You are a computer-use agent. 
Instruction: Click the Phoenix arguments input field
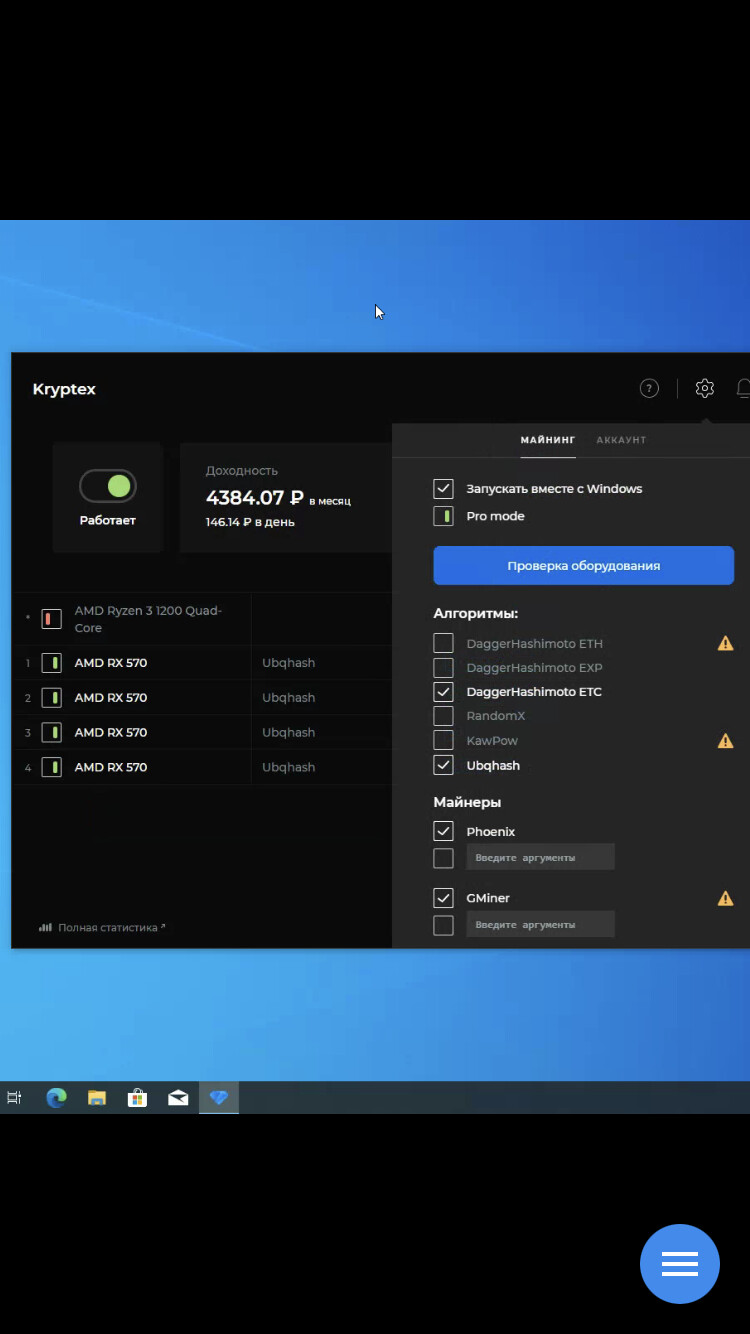pos(540,857)
